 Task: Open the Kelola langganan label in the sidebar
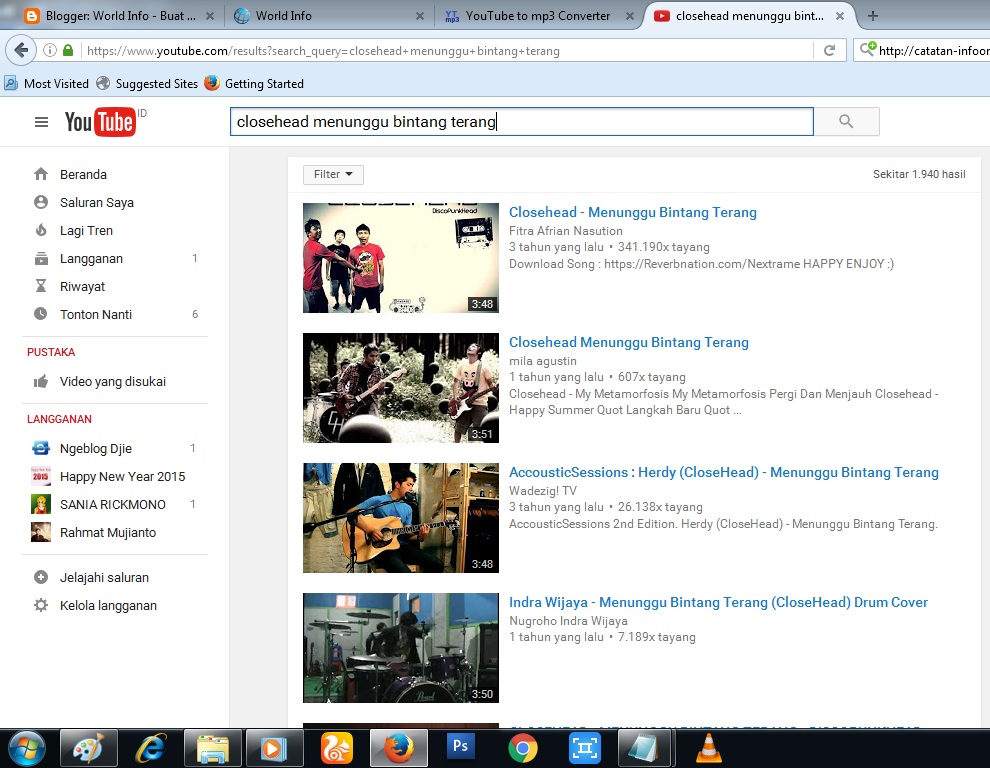[x=108, y=605]
